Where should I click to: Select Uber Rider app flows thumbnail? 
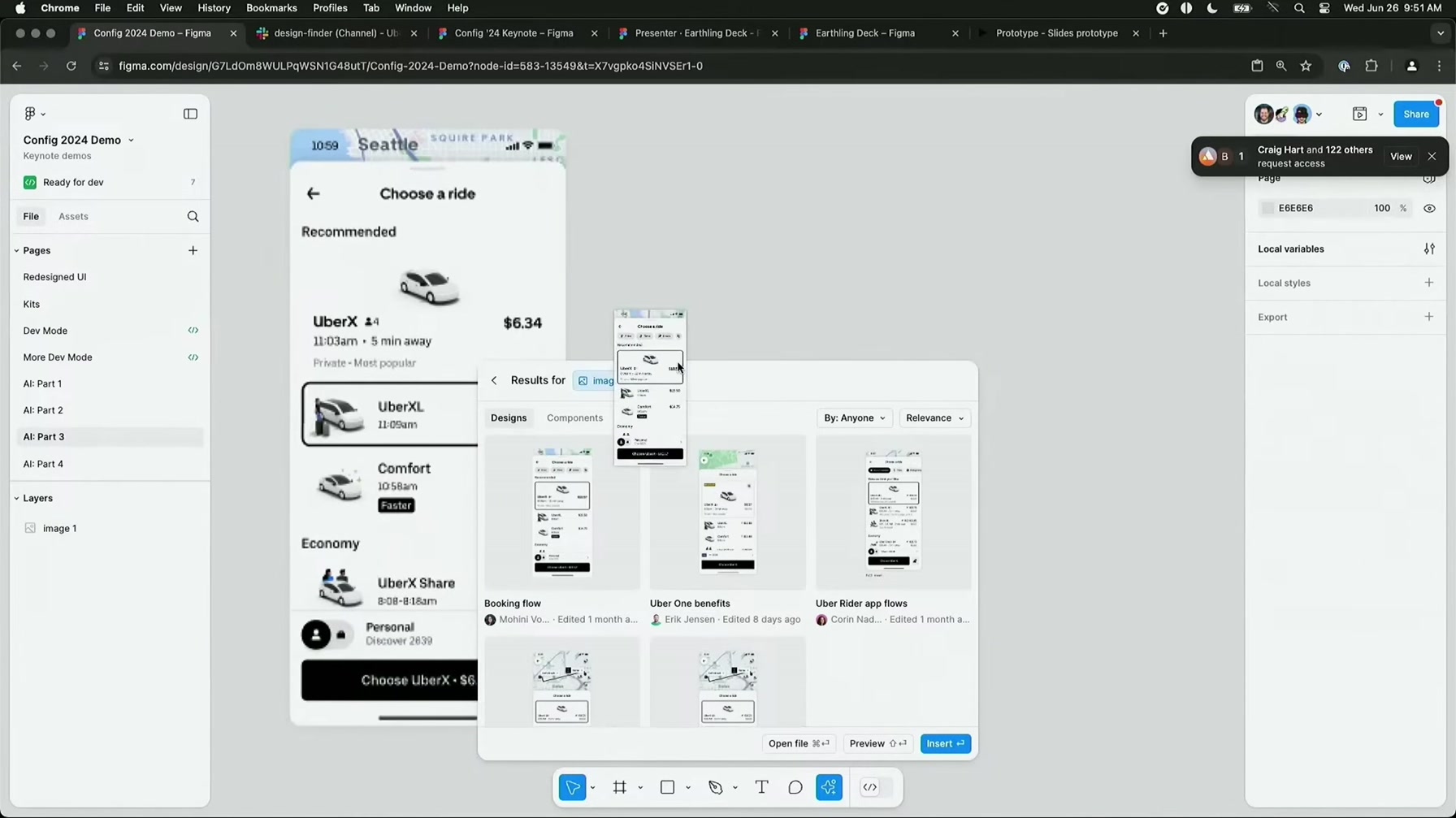pyautogui.click(x=893, y=513)
